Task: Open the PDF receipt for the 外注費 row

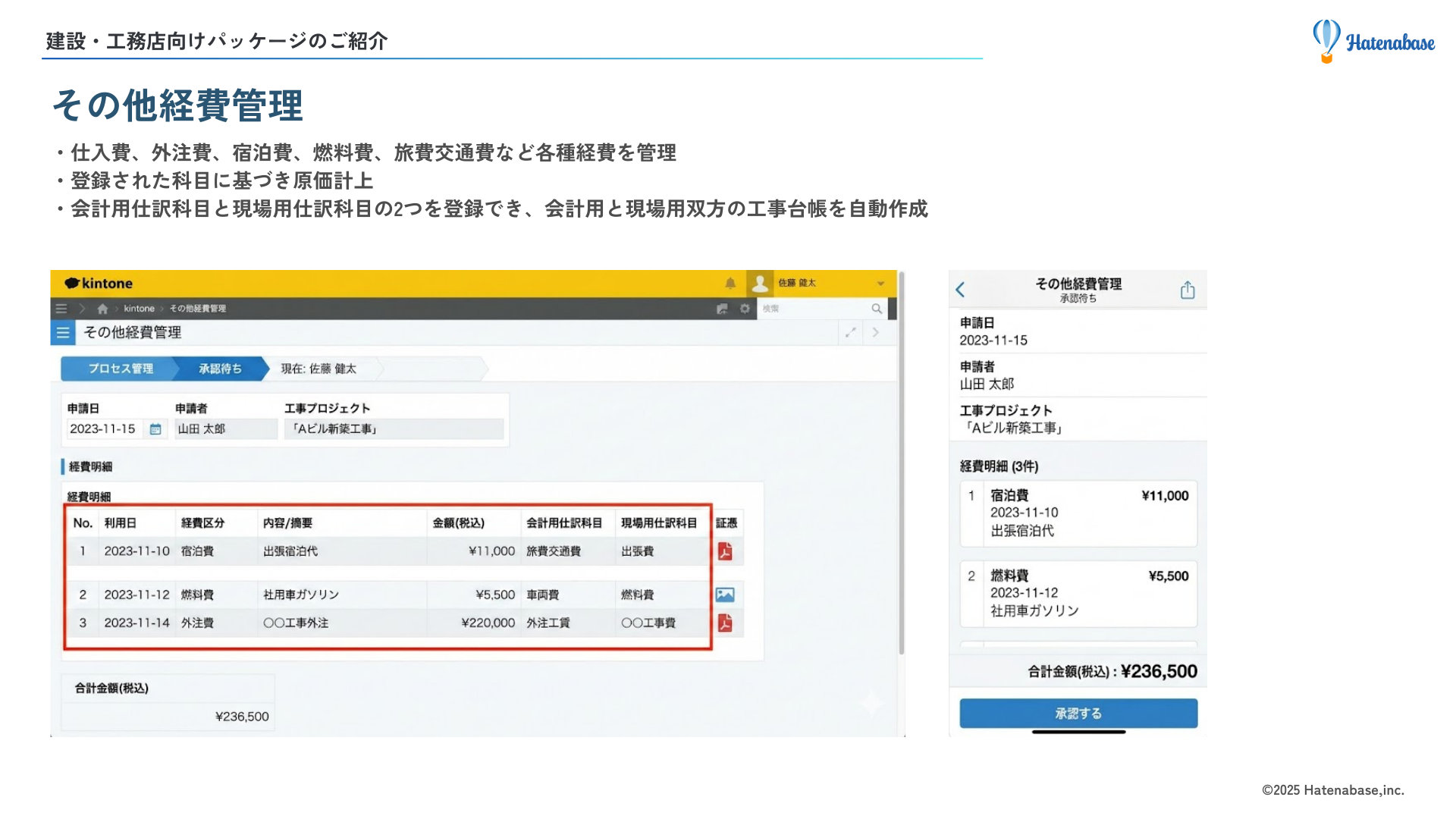Action: (x=726, y=623)
